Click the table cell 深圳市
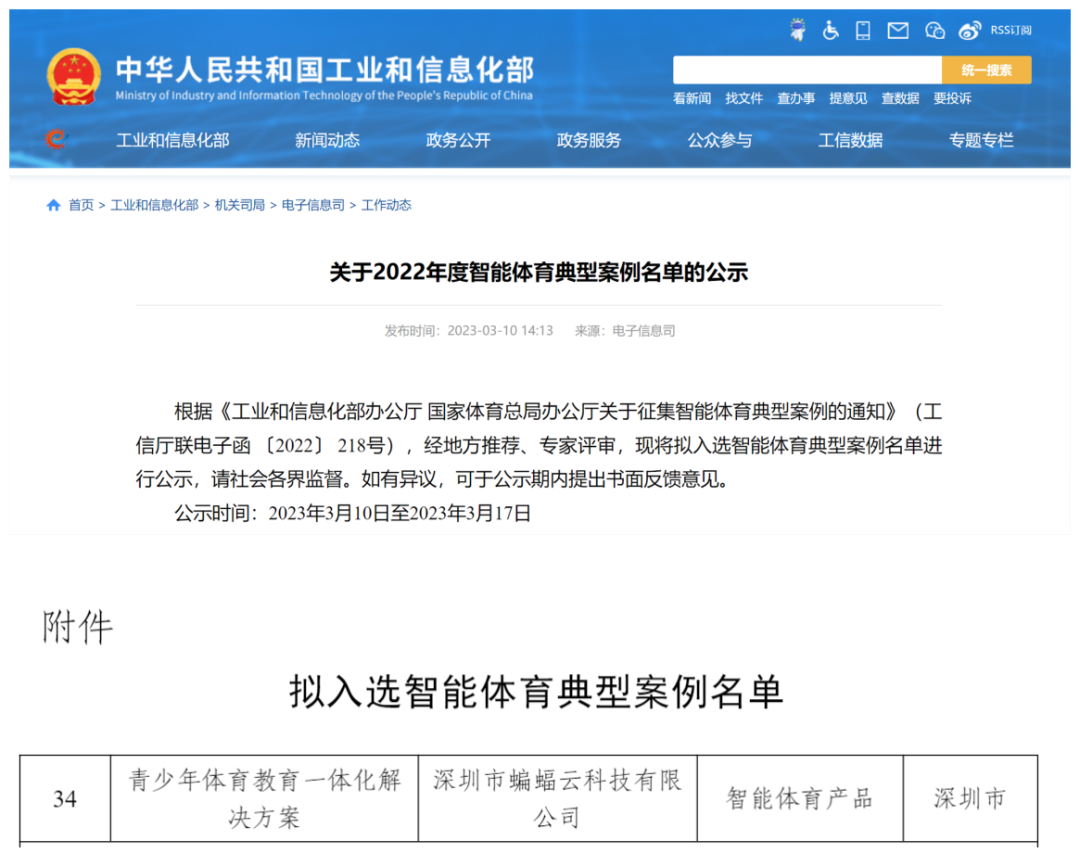The height and width of the screenshot is (866, 1080). pos(970,798)
